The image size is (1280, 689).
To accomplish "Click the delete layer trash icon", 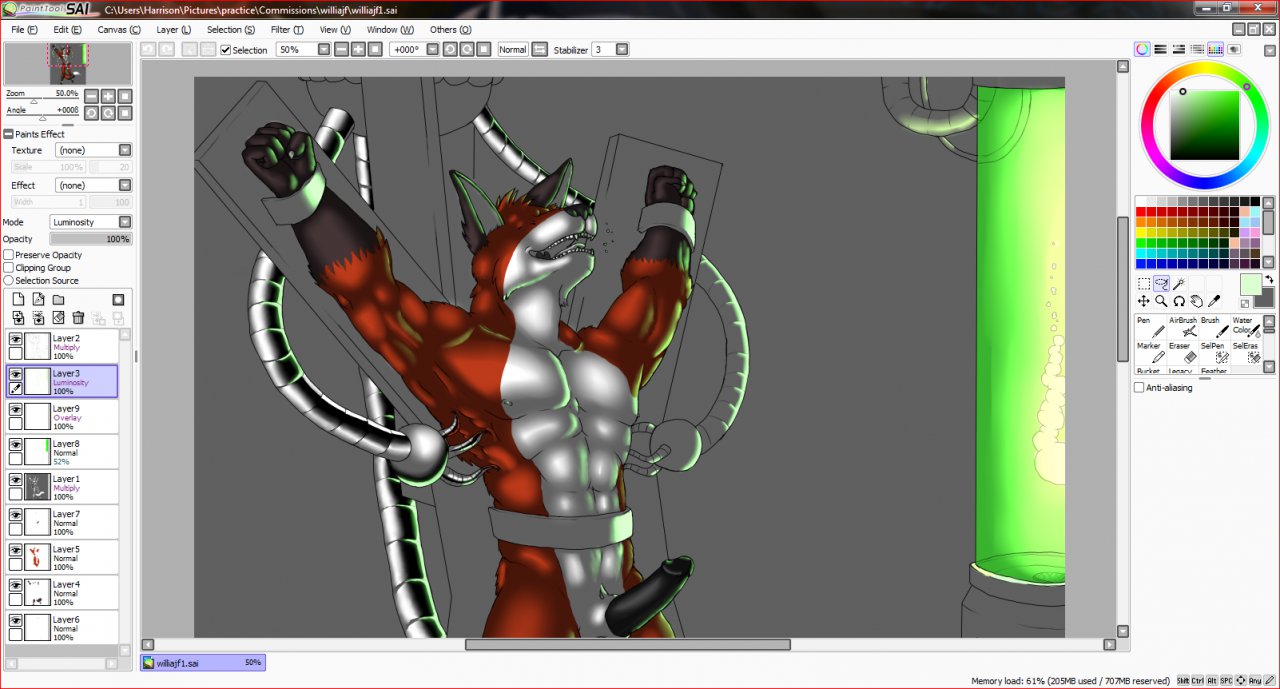I will tap(78, 318).
